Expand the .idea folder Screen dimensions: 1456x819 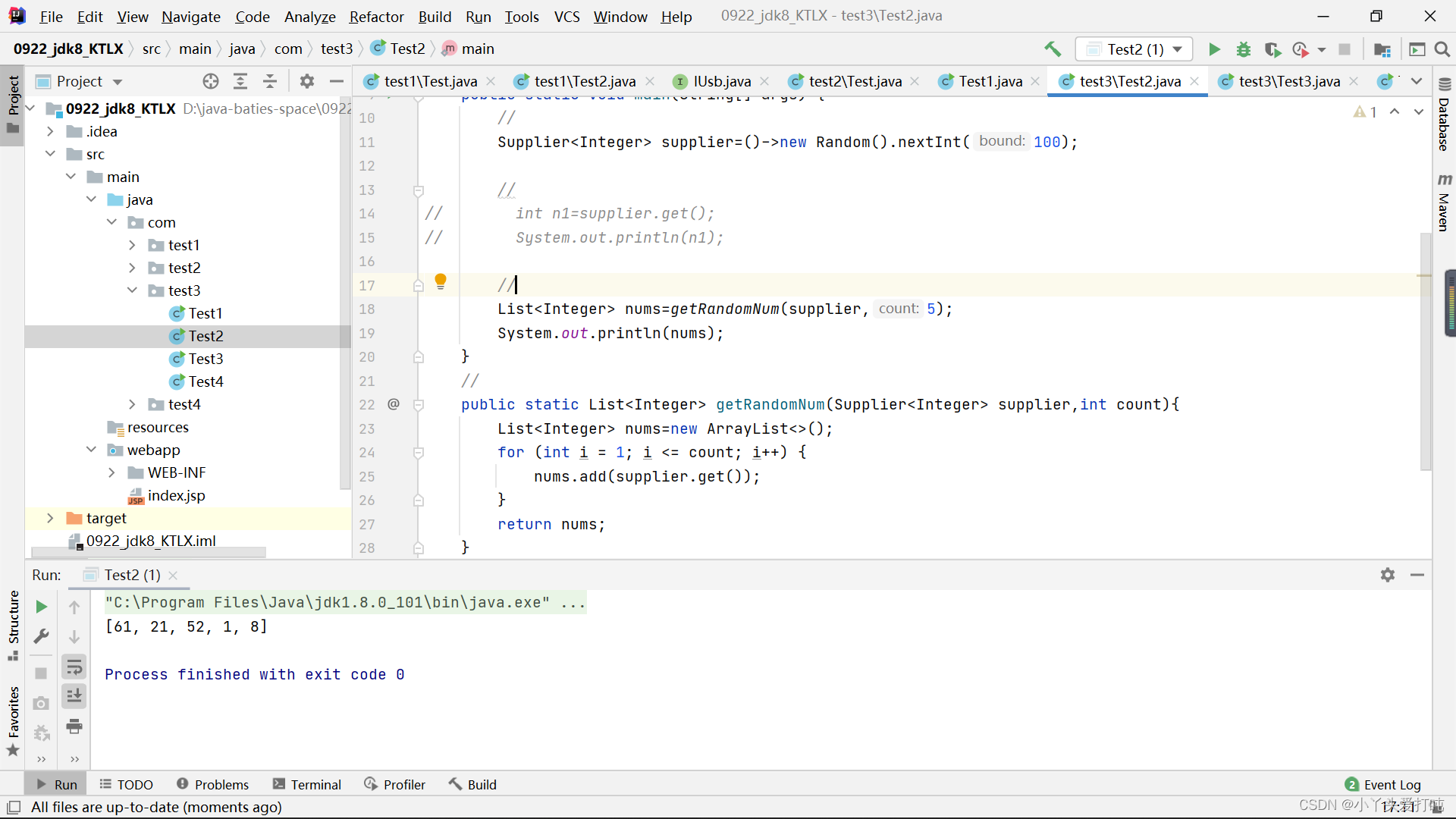pos(50,131)
